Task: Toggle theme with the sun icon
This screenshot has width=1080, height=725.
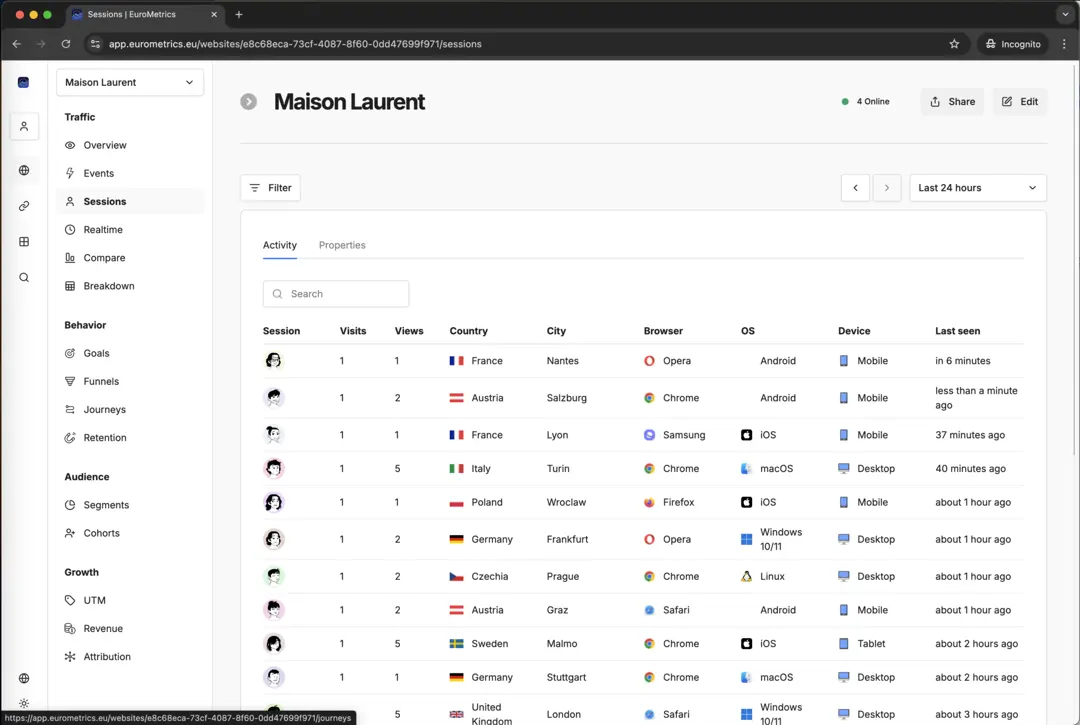Action: pyautogui.click(x=24, y=704)
